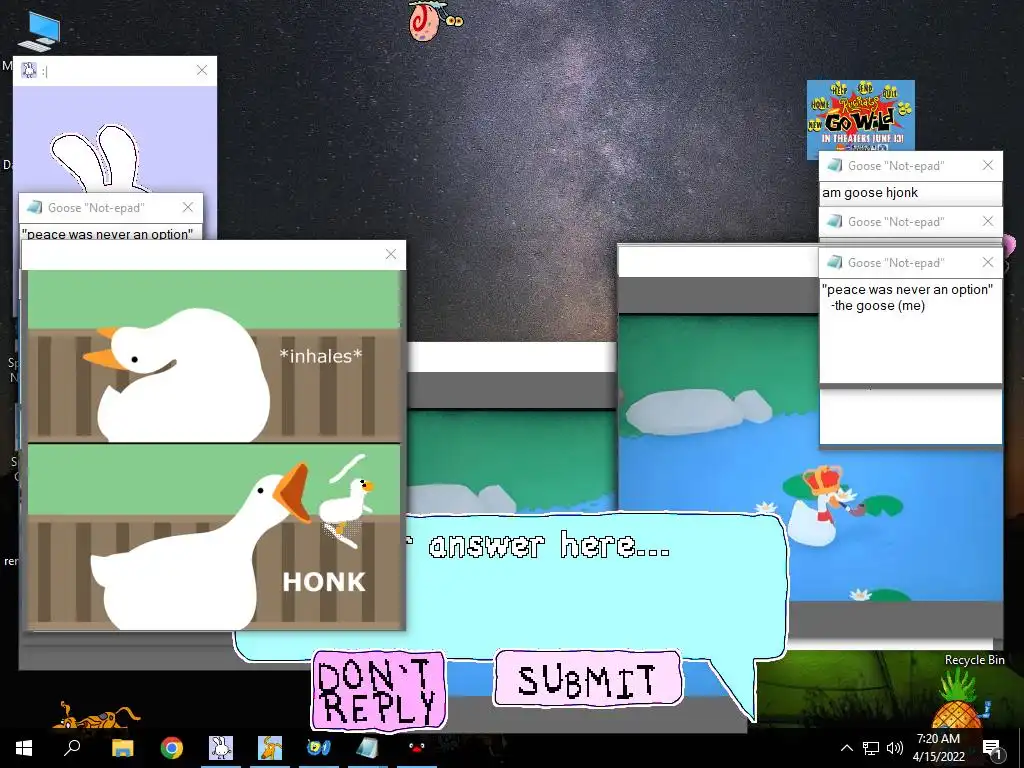1024x768 pixels.
Task: Open taskbar search magnifier
Action: click(x=72, y=747)
